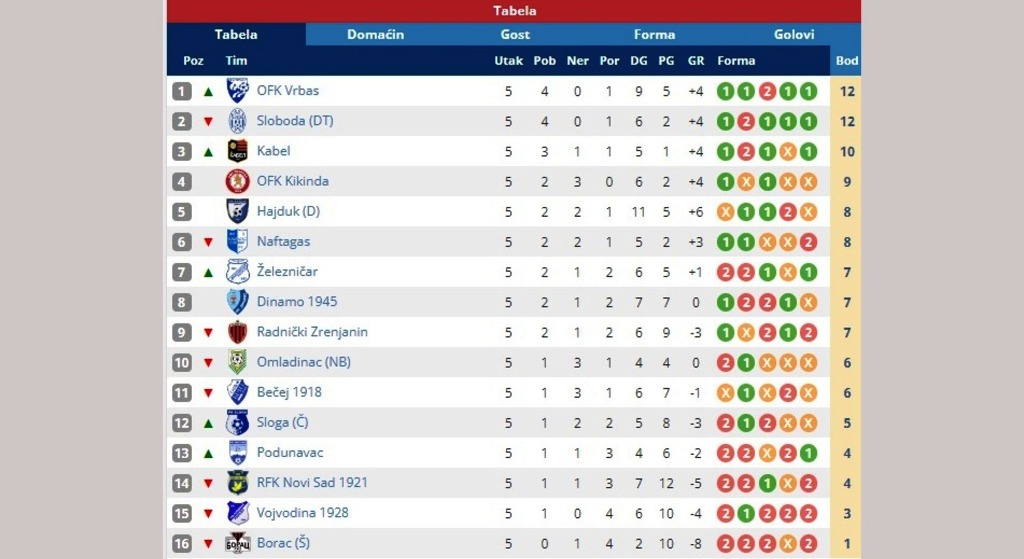Open the Vojvodina 1928 team link
The width and height of the screenshot is (1024, 559).
click(x=302, y=513)
